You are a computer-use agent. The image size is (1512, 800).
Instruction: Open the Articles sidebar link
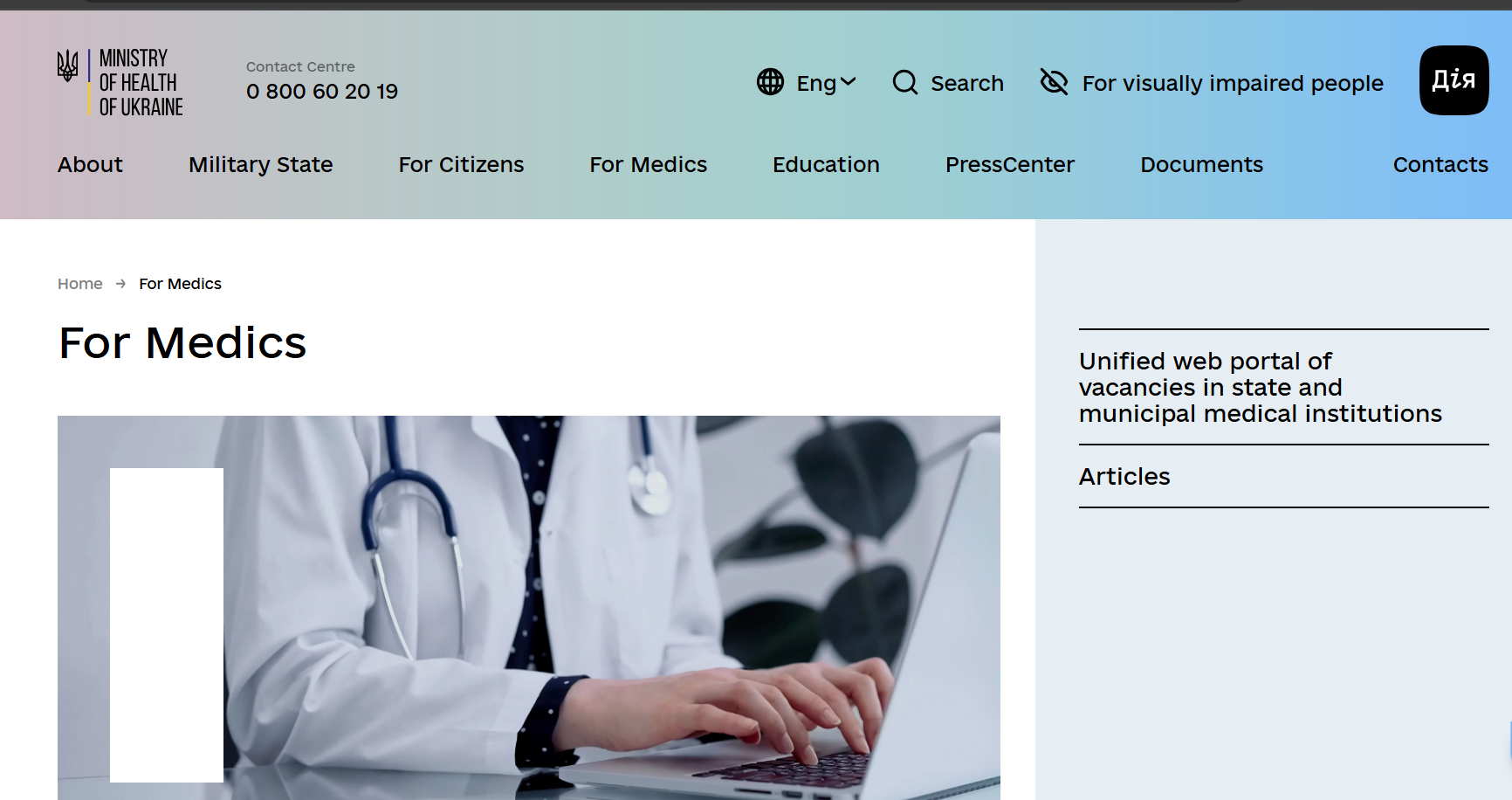[x=1124, y=476]
